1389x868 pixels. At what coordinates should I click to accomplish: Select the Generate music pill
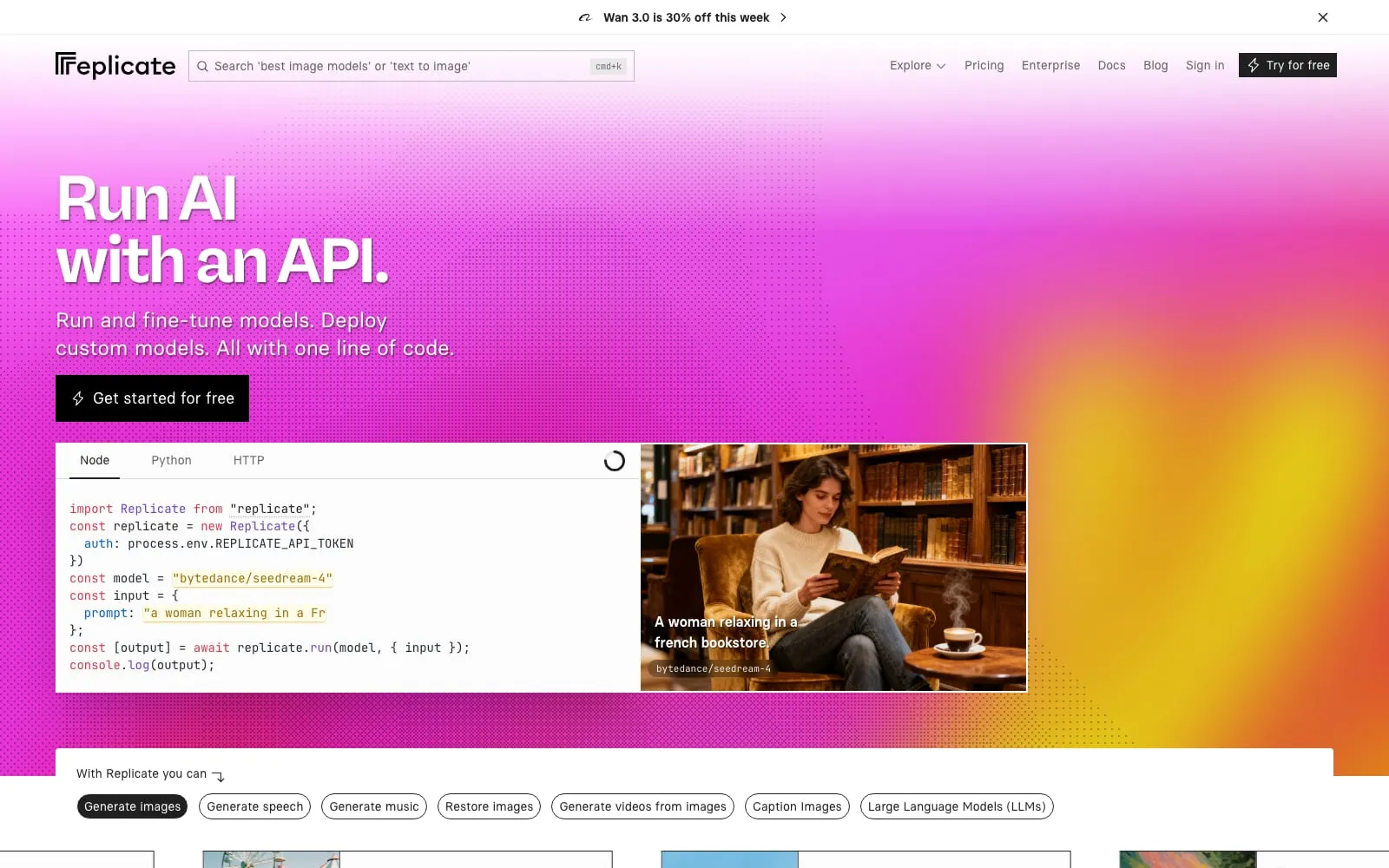(374, 806)
